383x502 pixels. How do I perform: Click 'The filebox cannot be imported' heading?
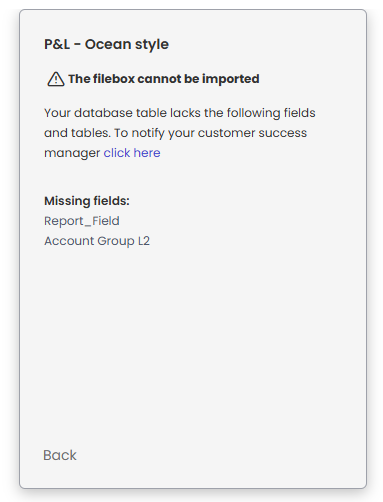[x=164, y=79]
